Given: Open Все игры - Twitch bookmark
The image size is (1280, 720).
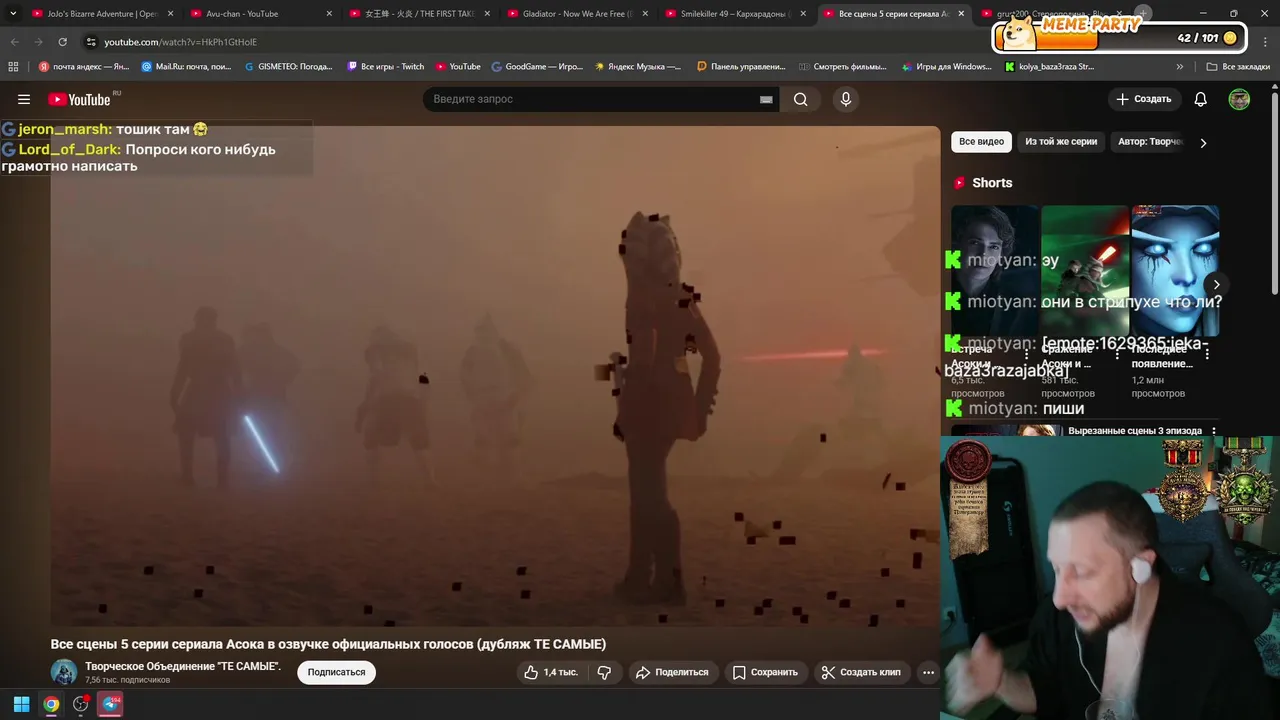Looking at the screenshot, I should tap(386, 67).
